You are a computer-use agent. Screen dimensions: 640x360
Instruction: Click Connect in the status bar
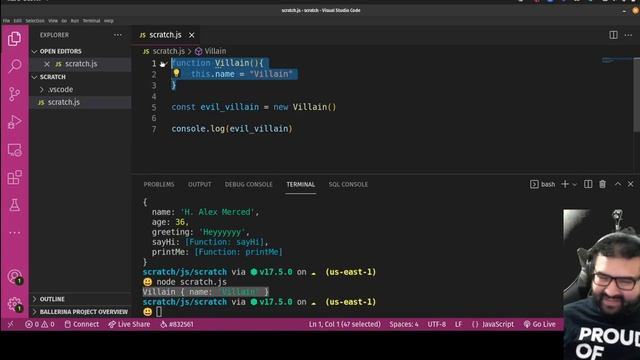[82, 324]
